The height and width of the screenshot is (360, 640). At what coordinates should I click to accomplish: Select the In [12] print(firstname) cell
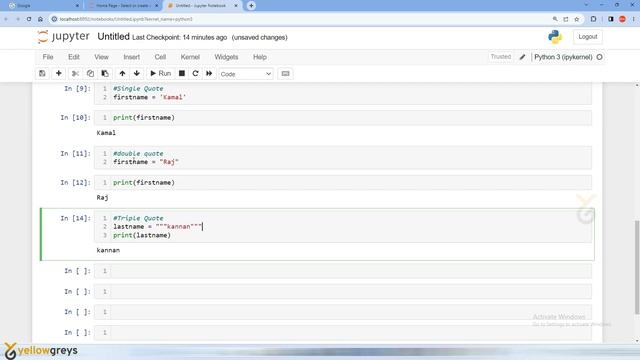coord(342,182)
